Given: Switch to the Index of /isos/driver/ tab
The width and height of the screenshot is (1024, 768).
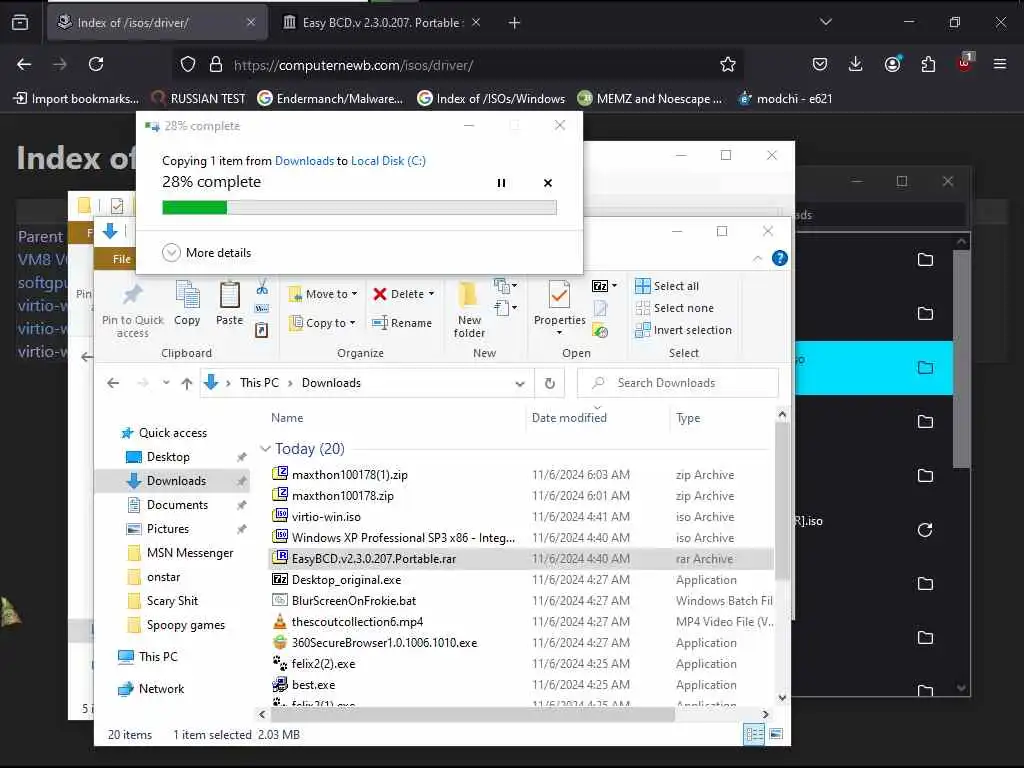Looking at the screenshot, I should [x=157, y=23].
